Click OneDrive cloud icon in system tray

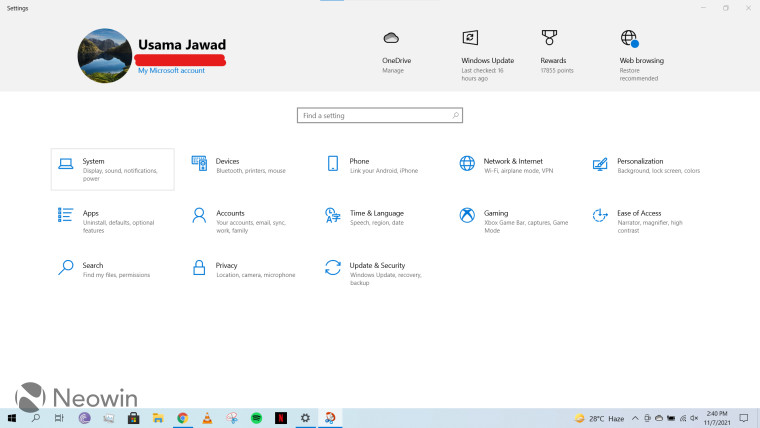[659, 418]
